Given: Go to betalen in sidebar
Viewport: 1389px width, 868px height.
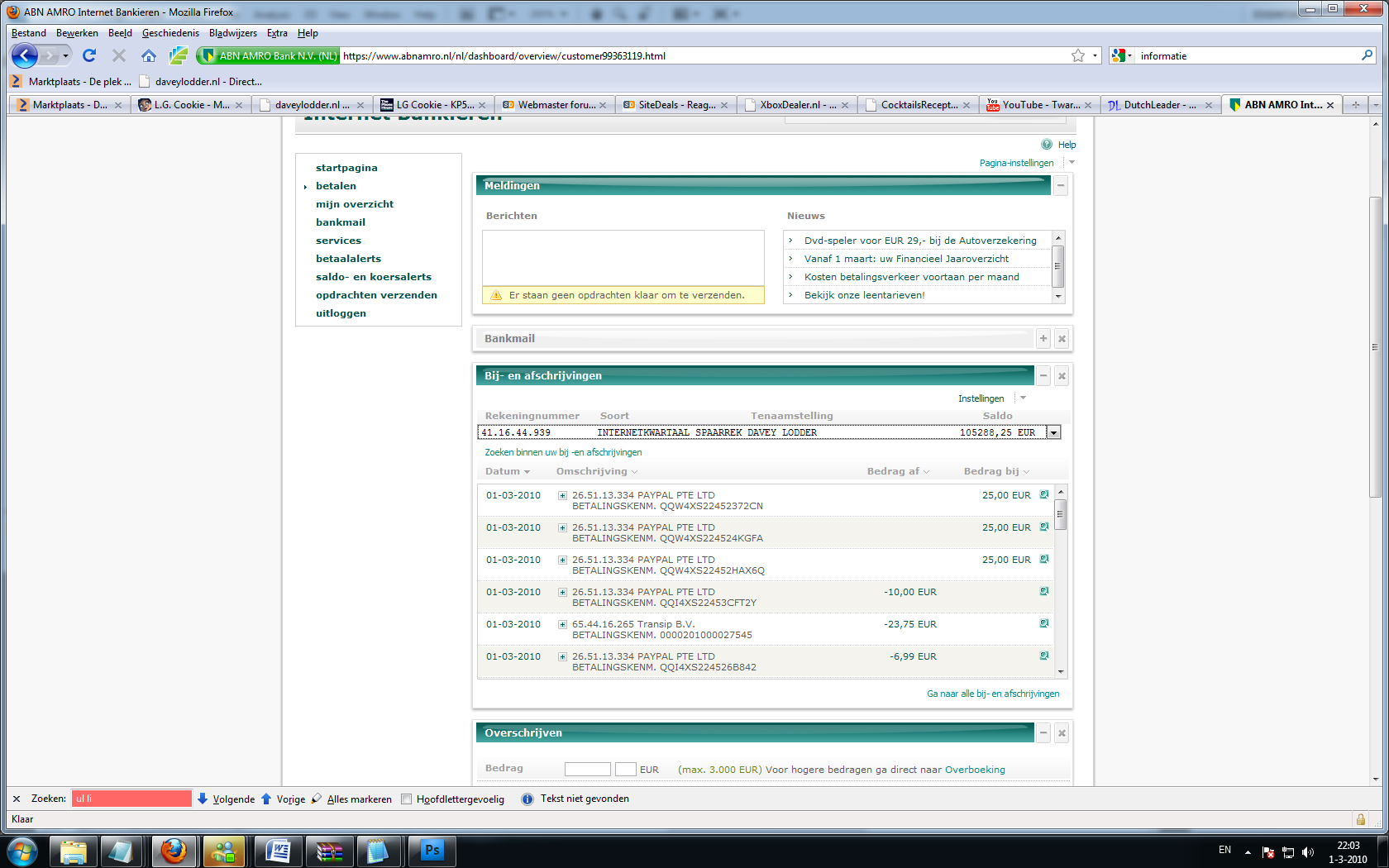Looking at the screenshot, I should tap(336, 186).
